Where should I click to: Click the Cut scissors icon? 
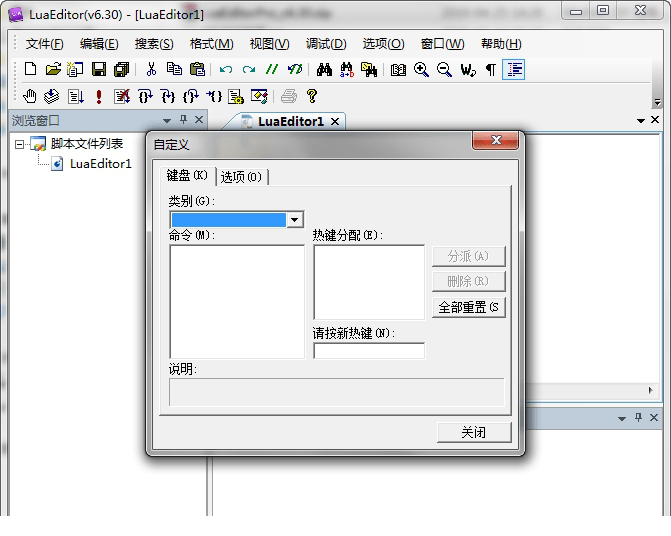151,69
